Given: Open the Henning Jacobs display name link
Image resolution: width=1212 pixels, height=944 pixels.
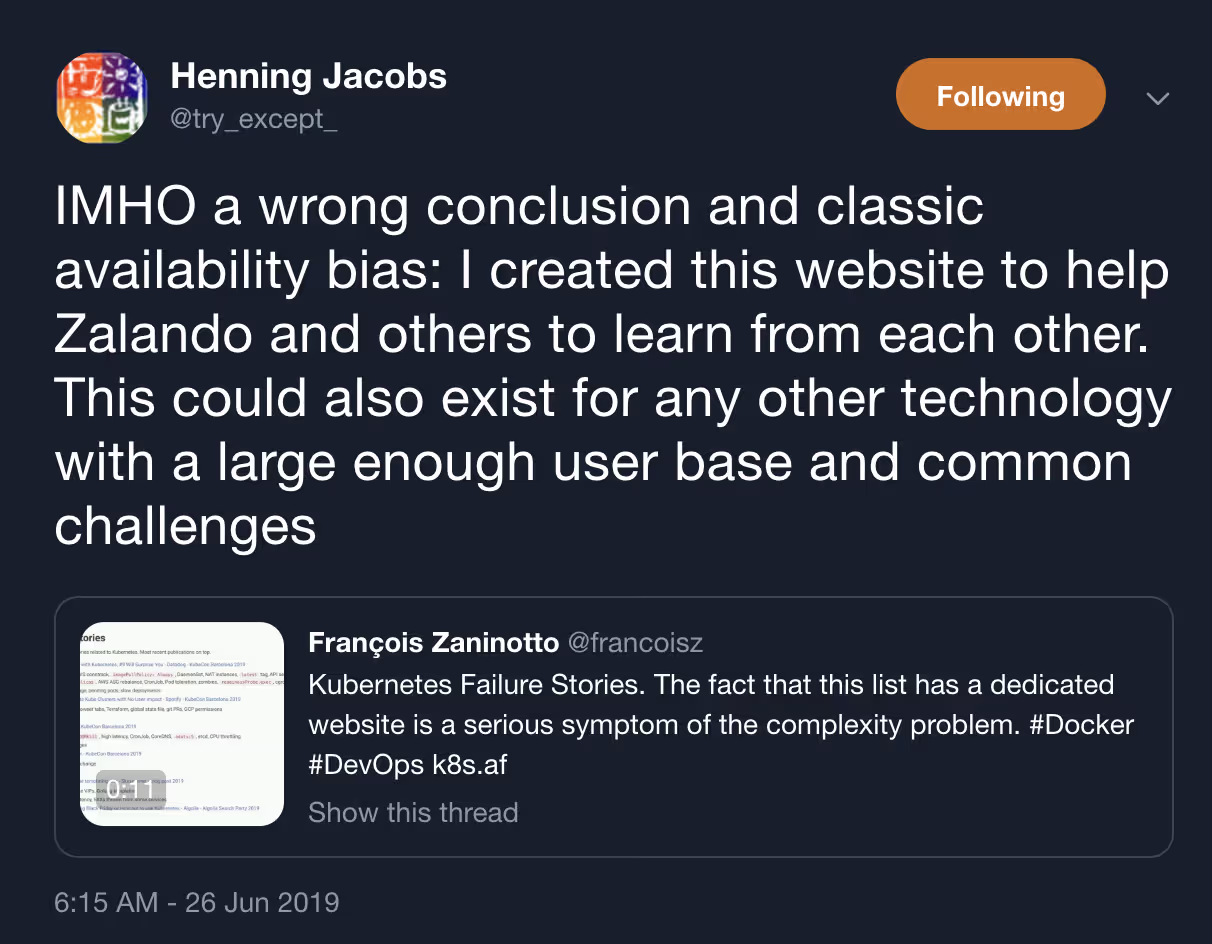Looking at the screenshot, I should tap(308, 76).
